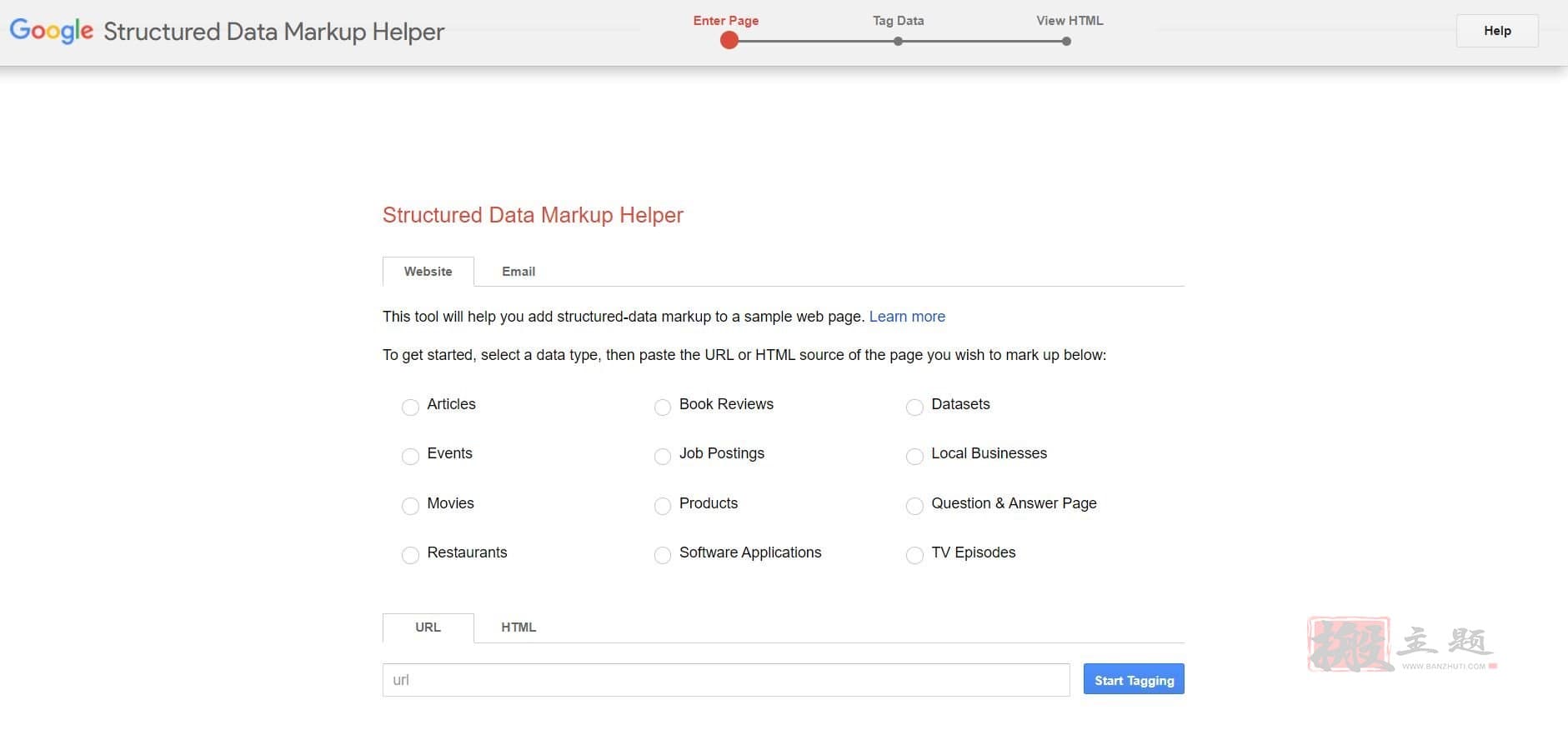Choose the Software Applications data type
Screen dimensions: 1568x735
tap(663, 555)
